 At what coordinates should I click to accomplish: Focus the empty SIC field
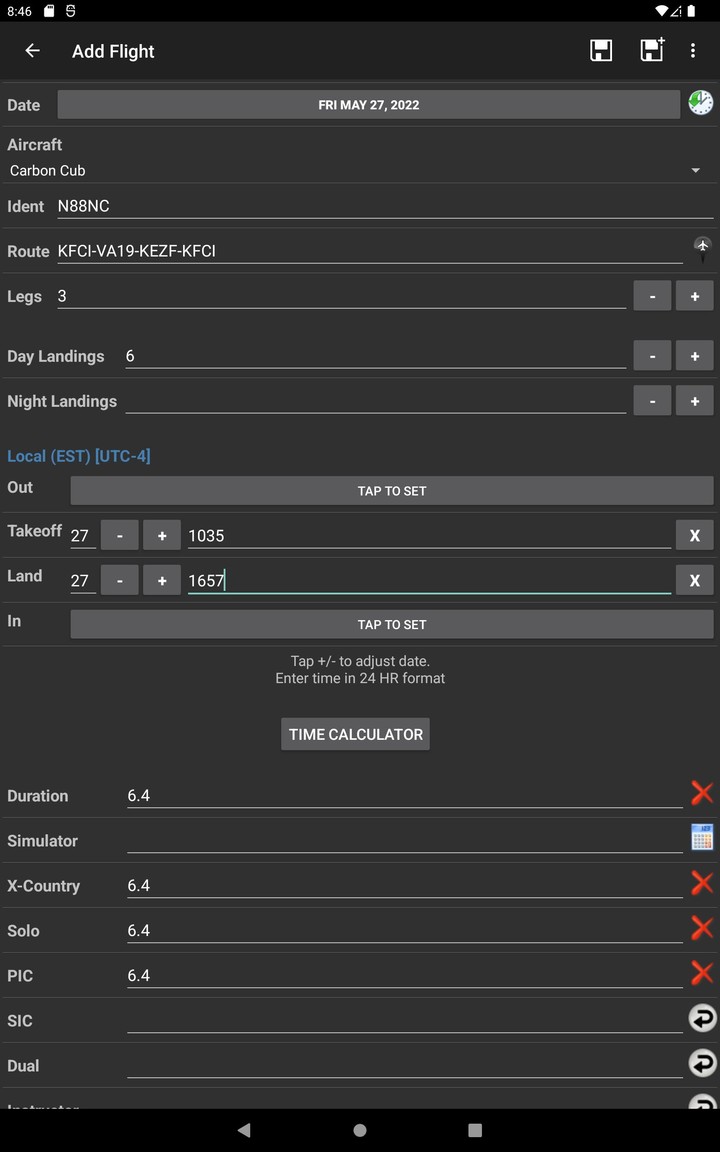tap(405, 1020)
